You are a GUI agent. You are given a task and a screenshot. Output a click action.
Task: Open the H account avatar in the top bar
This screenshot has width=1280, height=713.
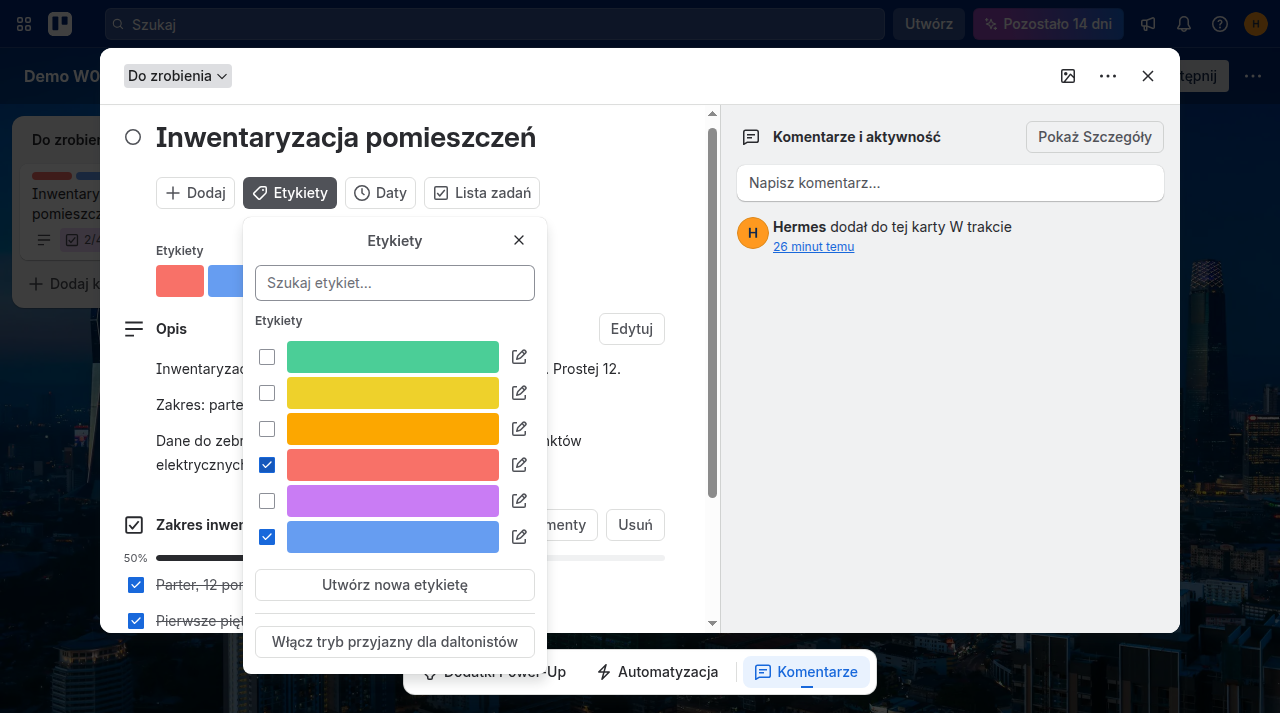click(x=1256, y=24)
